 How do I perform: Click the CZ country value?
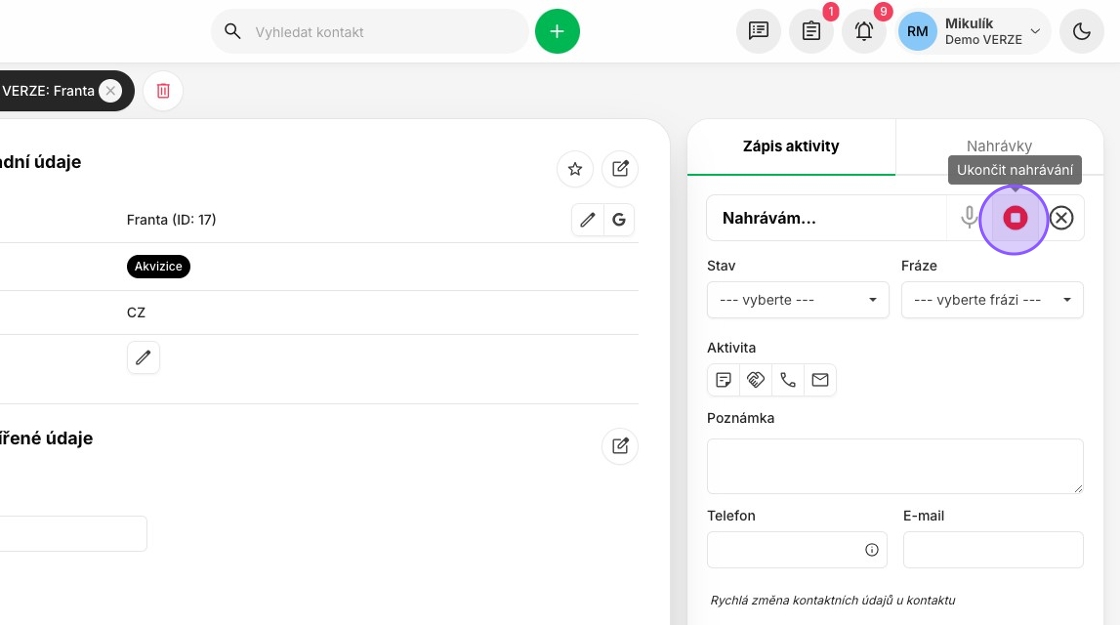136,313
